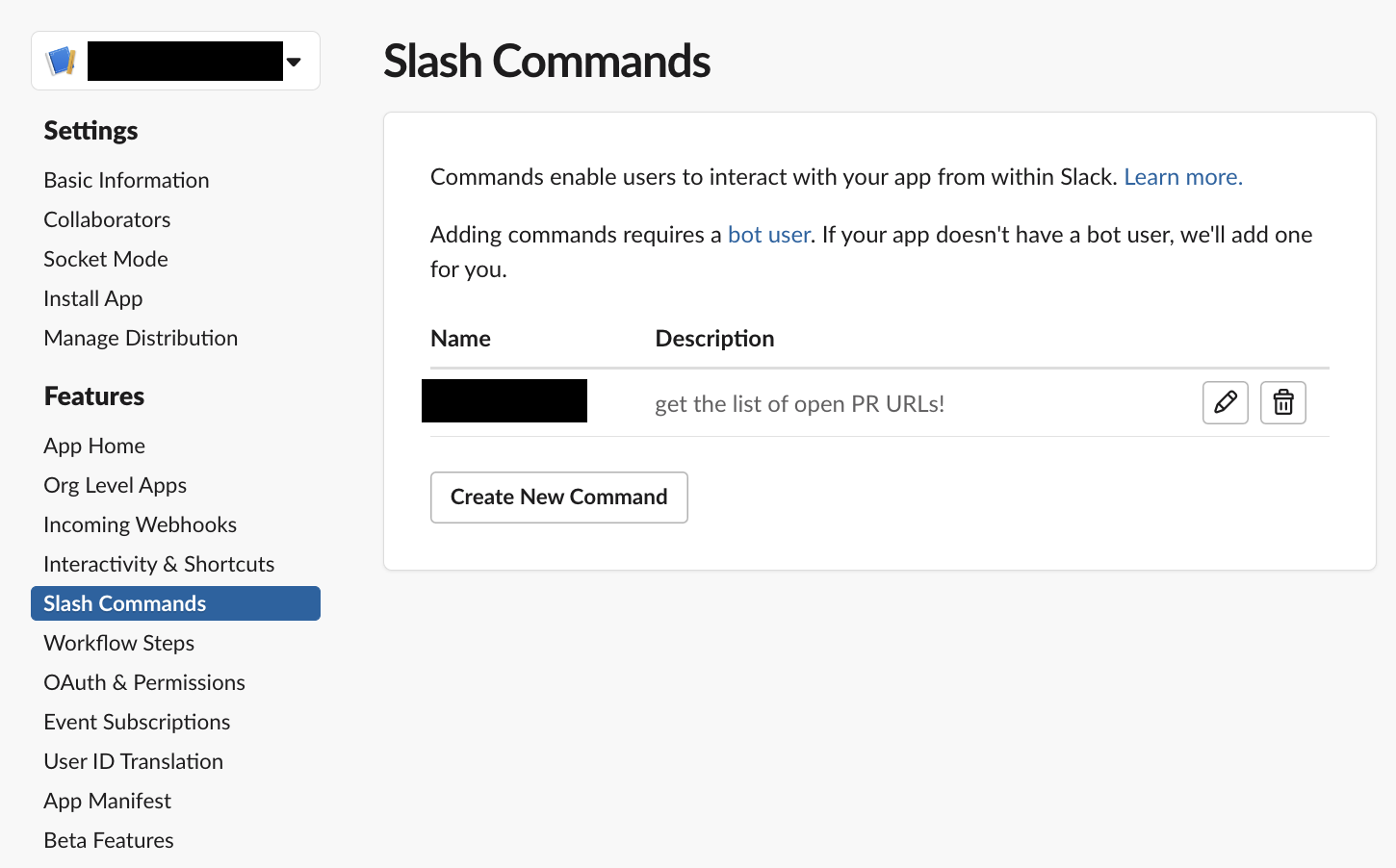Select the Slash Commands sidebar item
Image resolution: width=1396 pixels, height=868 pixels.
coord(125,603)
